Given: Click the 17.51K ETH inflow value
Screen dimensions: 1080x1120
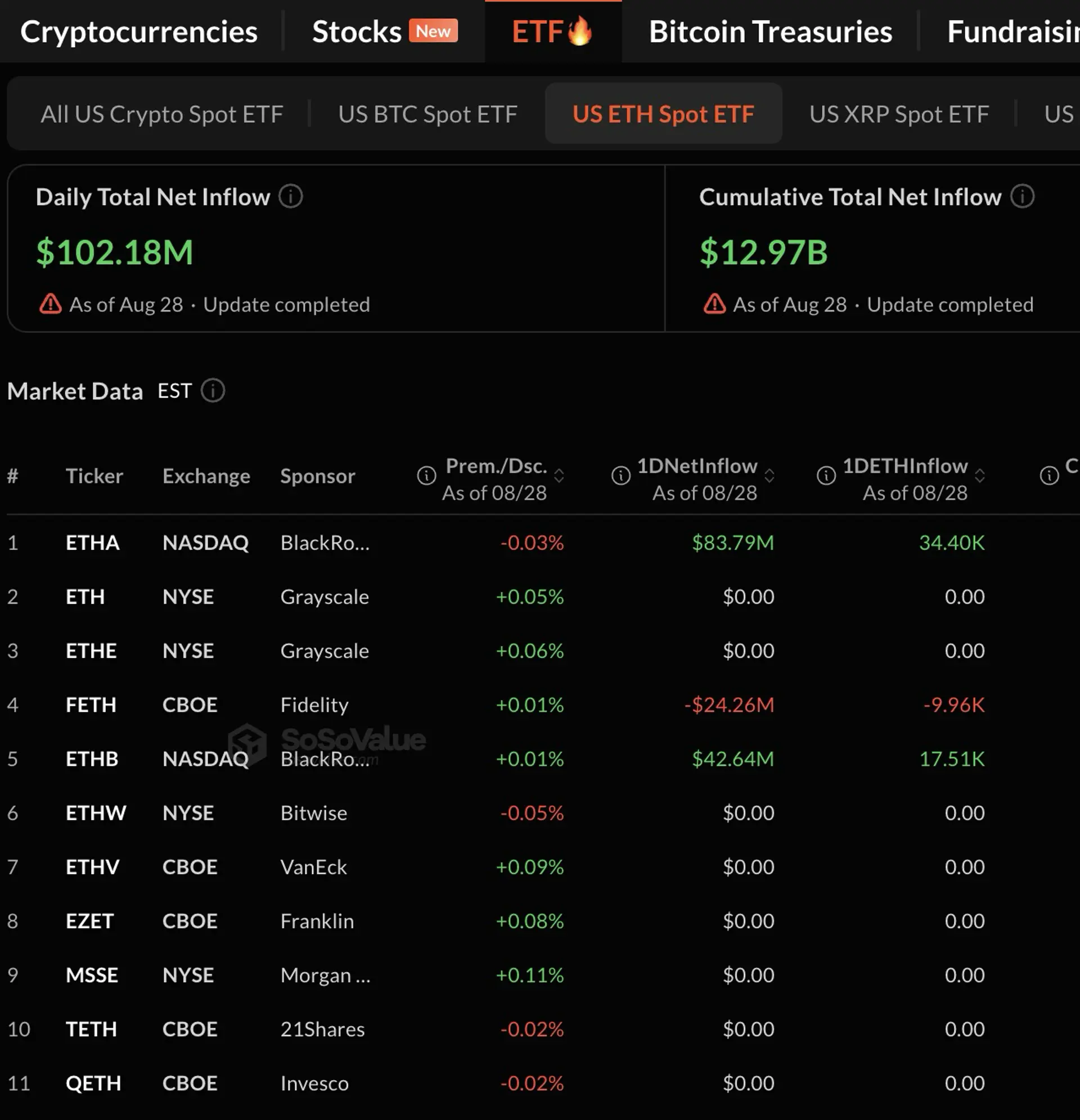Looking at the screenshot, I should pyautogui.click(x=952, y=759).
